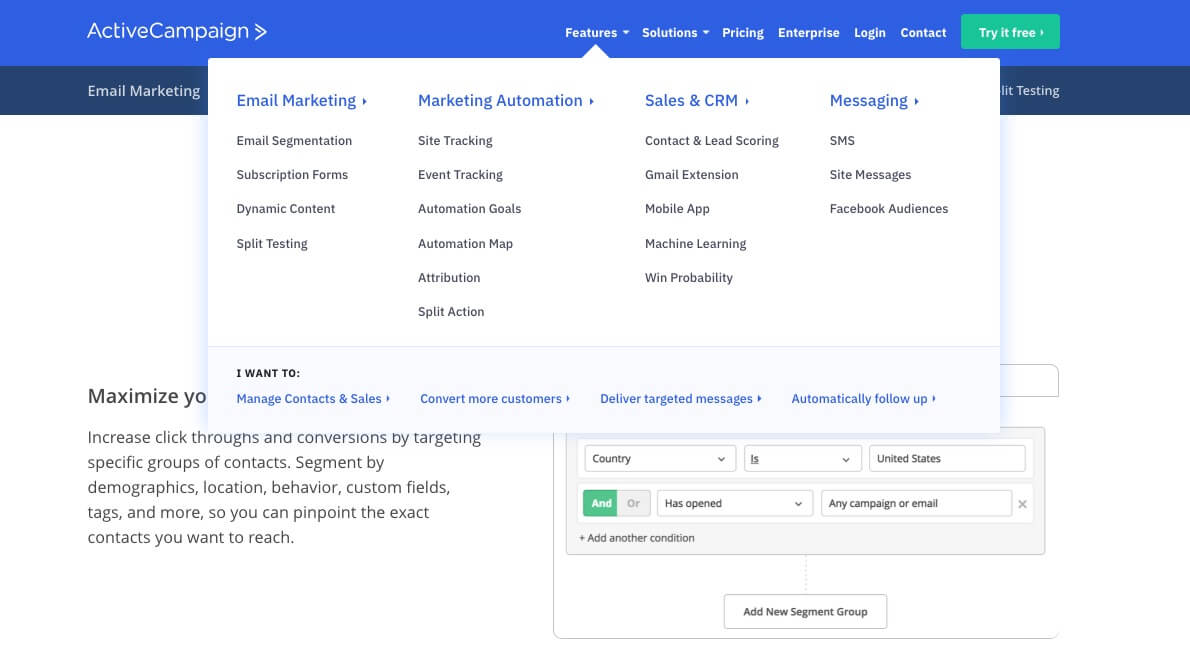Click Convert more customers link
The height and width of the screenshot is (649, 1190).
[x=495, y=399]
